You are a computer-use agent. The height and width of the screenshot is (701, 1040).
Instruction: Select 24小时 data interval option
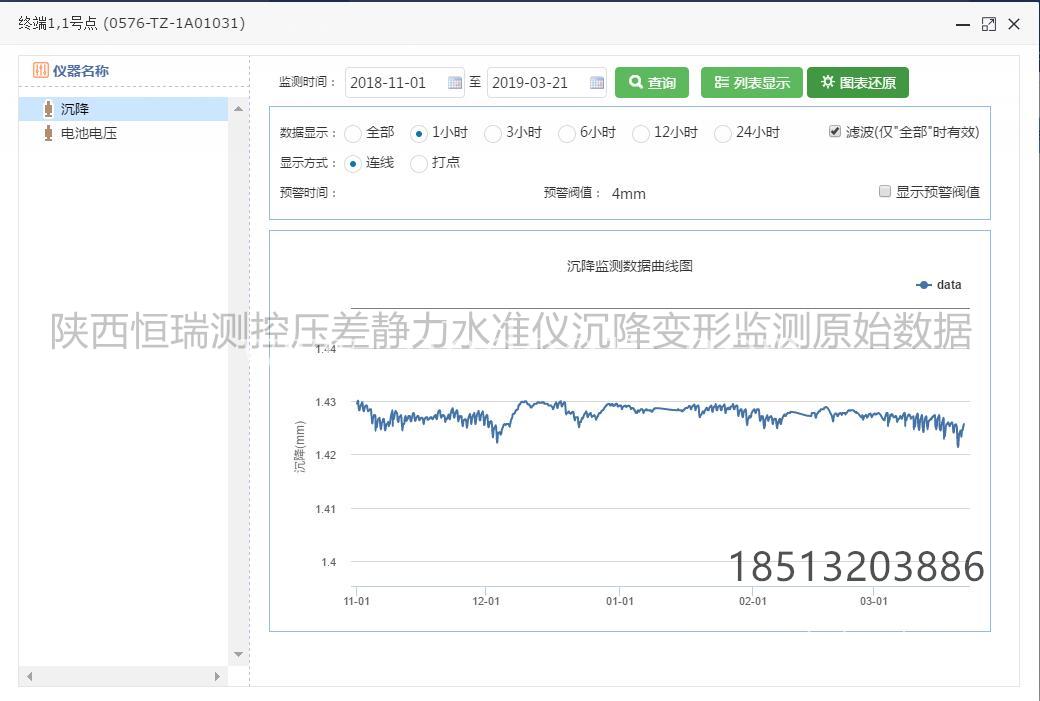tap(723, 133)
